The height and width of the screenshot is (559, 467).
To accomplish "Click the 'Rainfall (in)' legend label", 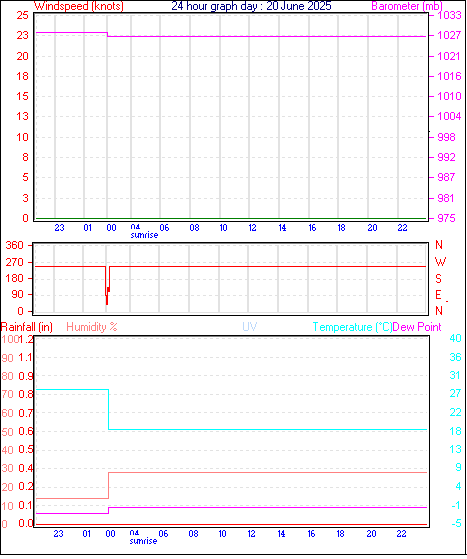I will pyautogui.click(x=27, y=327).
